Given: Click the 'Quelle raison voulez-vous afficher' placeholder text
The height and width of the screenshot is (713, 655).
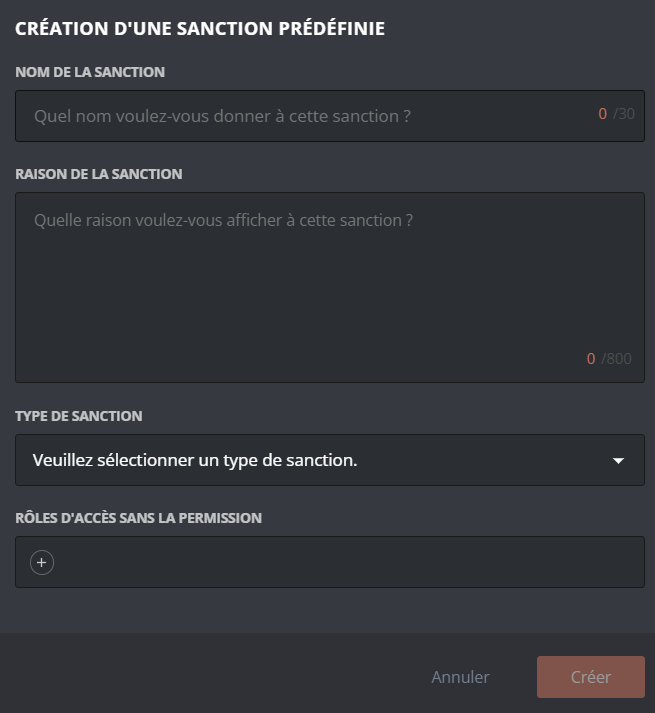Looking at the screenshot, I should (223, 220).
